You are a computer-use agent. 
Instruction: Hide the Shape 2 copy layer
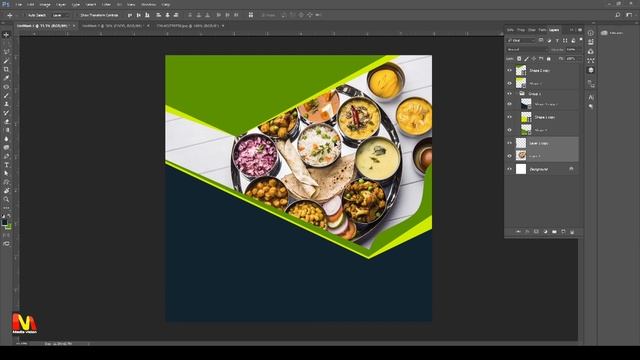coord(509,71)
